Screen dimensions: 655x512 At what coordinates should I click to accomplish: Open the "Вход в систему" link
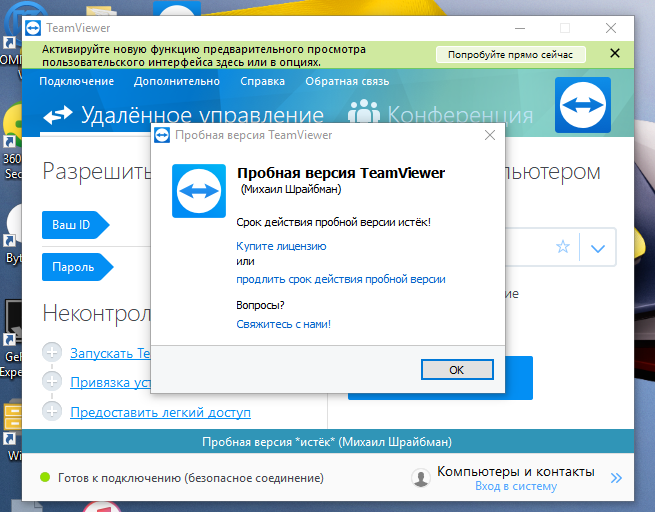click(516, 487)
